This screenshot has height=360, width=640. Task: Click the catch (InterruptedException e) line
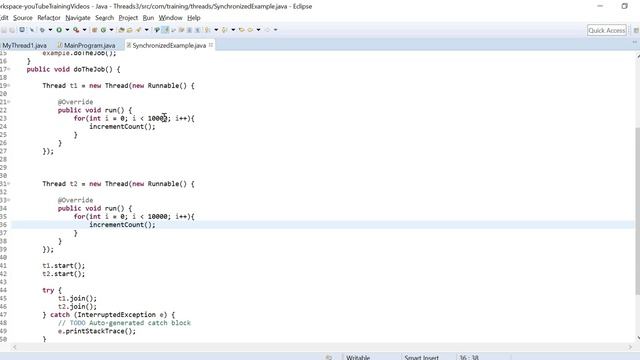pyautogui.click(x=109, y=315)
